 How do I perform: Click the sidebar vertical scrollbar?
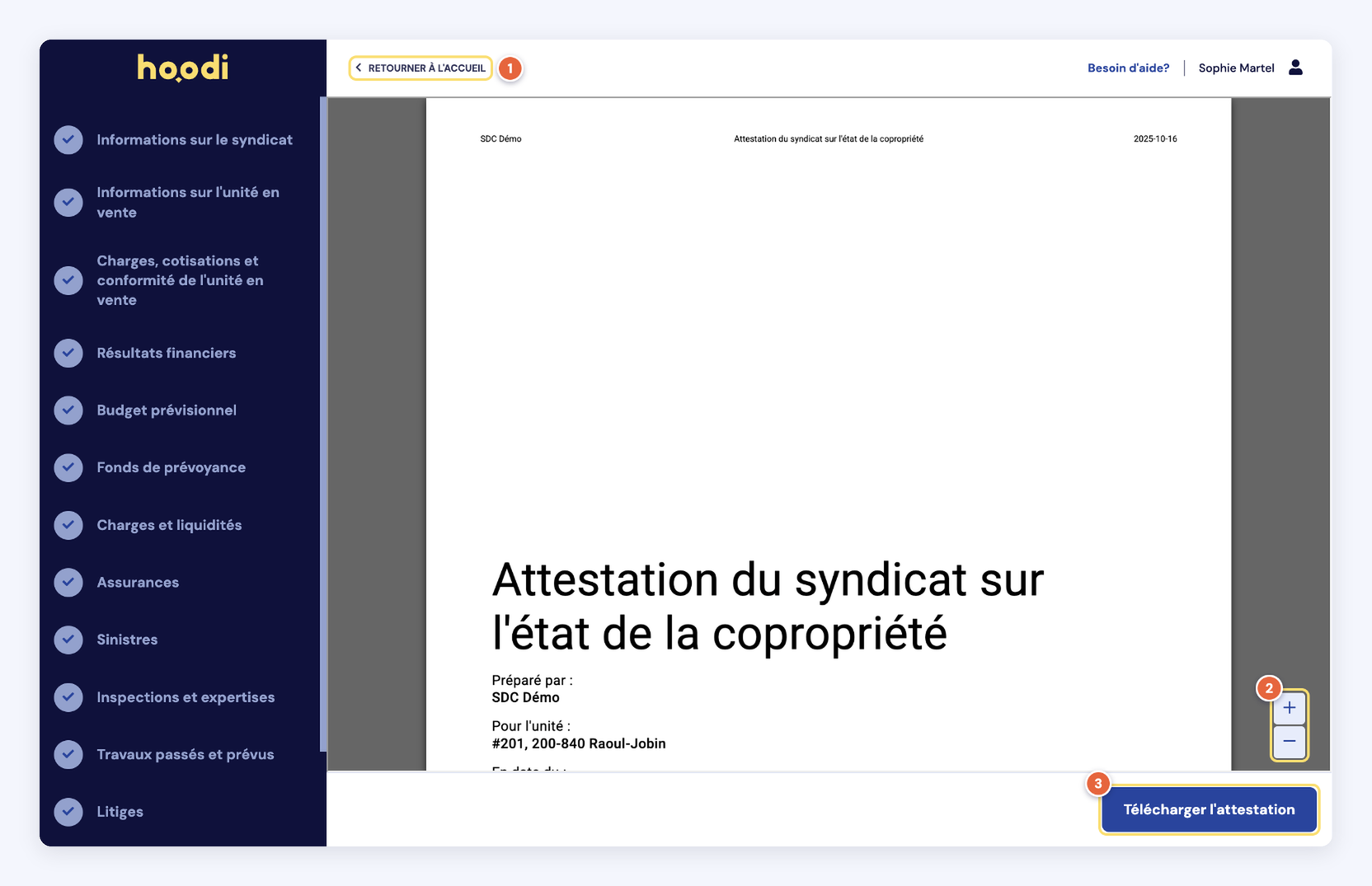tap(323, 424)
